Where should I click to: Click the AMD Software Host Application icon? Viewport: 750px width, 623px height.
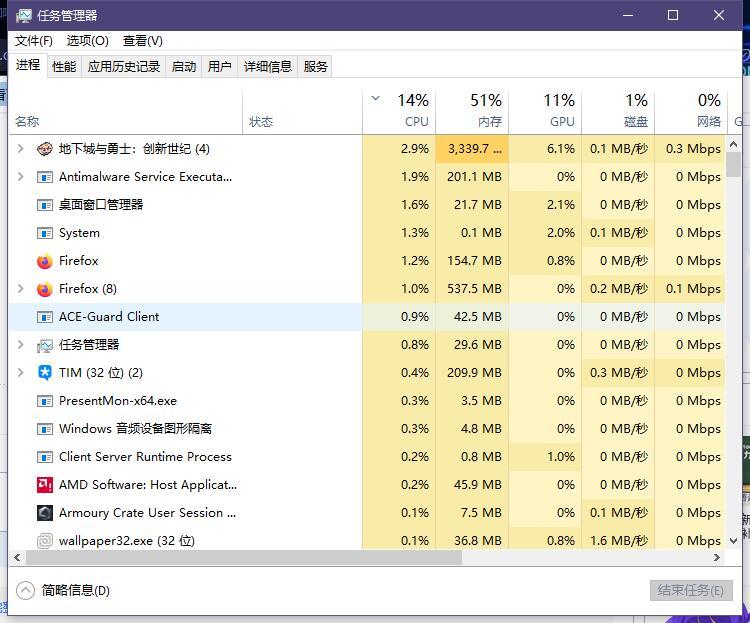pyautogui.click(x=44, y=485)
